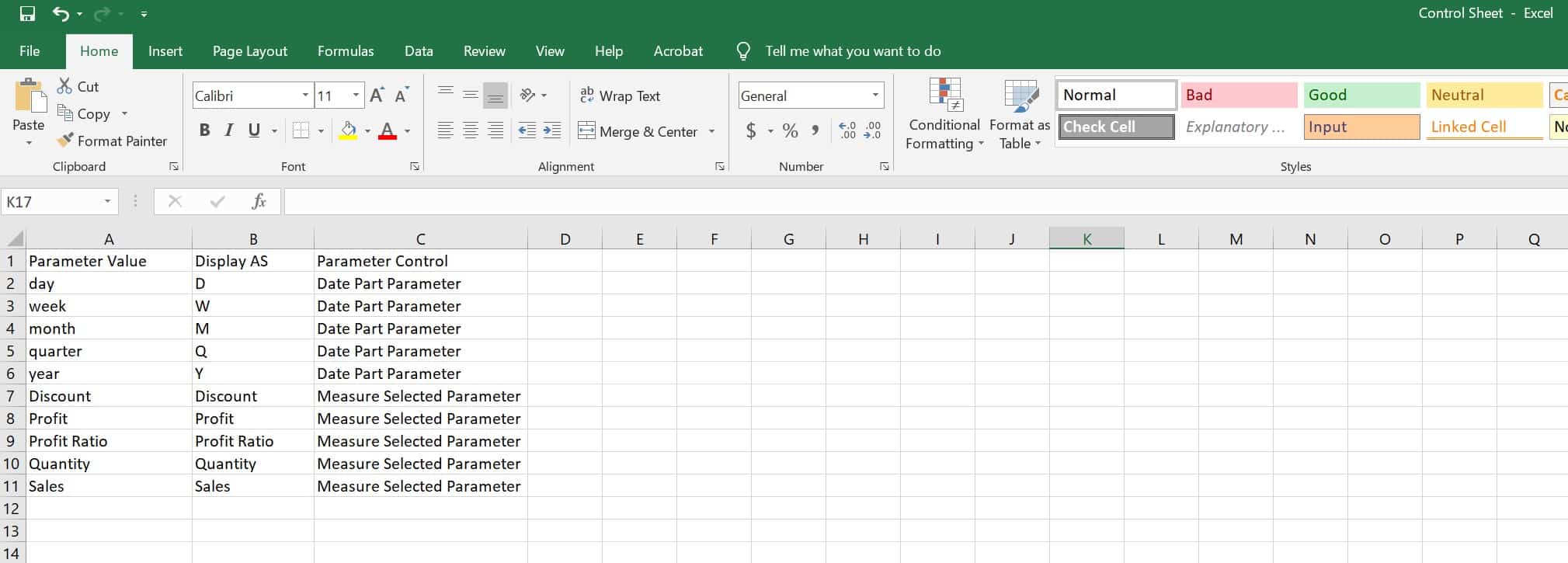This screenshot has height=563, width=1568.
Task: Apply Percent Style icon
Action: point(791,130)
